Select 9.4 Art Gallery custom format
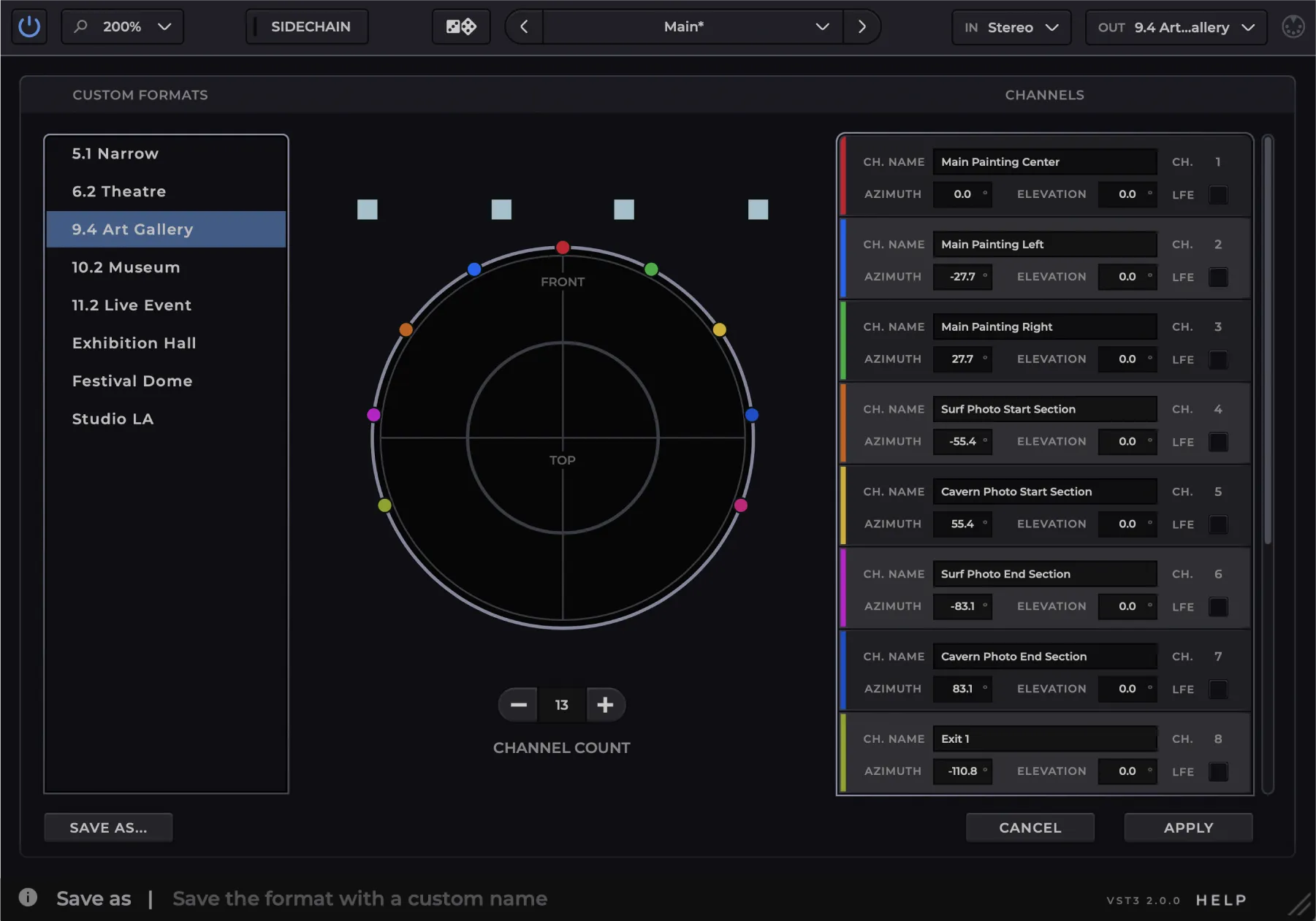 166,229
